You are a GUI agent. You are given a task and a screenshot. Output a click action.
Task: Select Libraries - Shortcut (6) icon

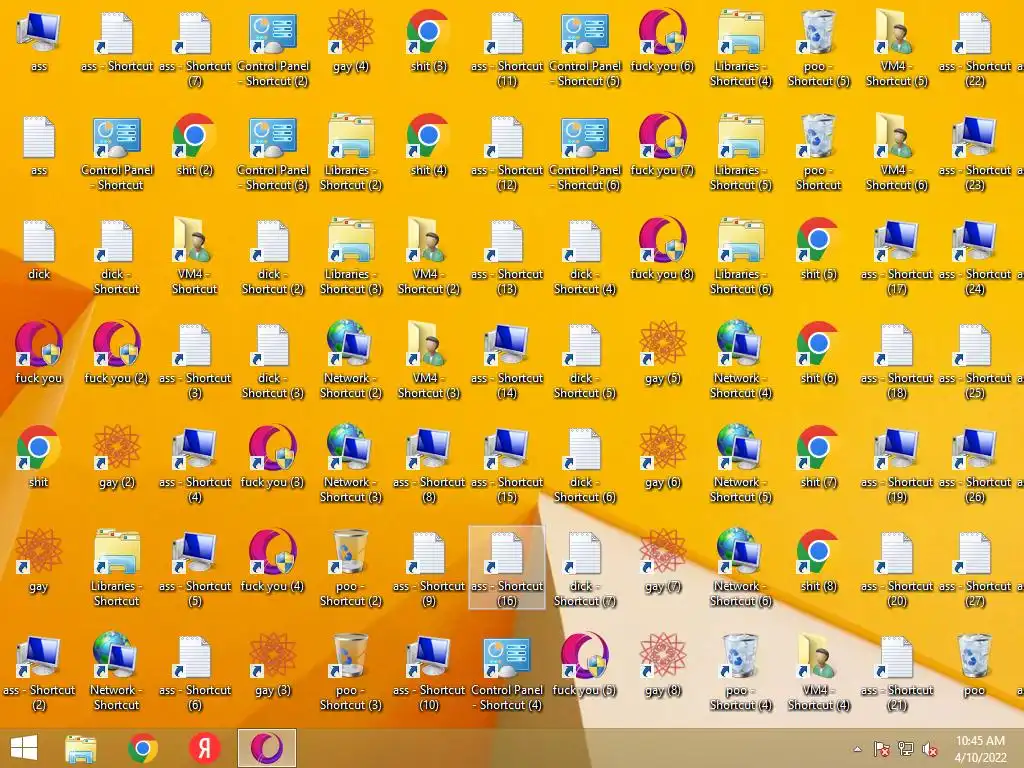click(741, 256)
